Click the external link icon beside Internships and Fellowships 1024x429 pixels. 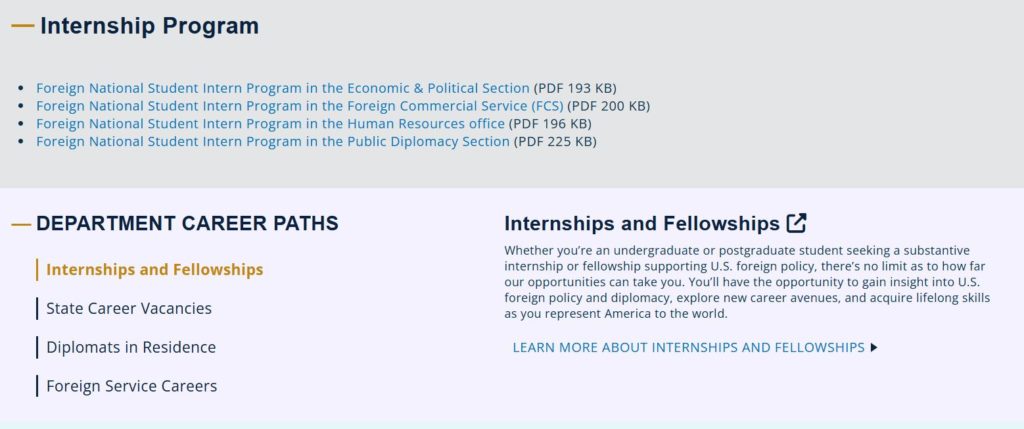tap(797, 223)
